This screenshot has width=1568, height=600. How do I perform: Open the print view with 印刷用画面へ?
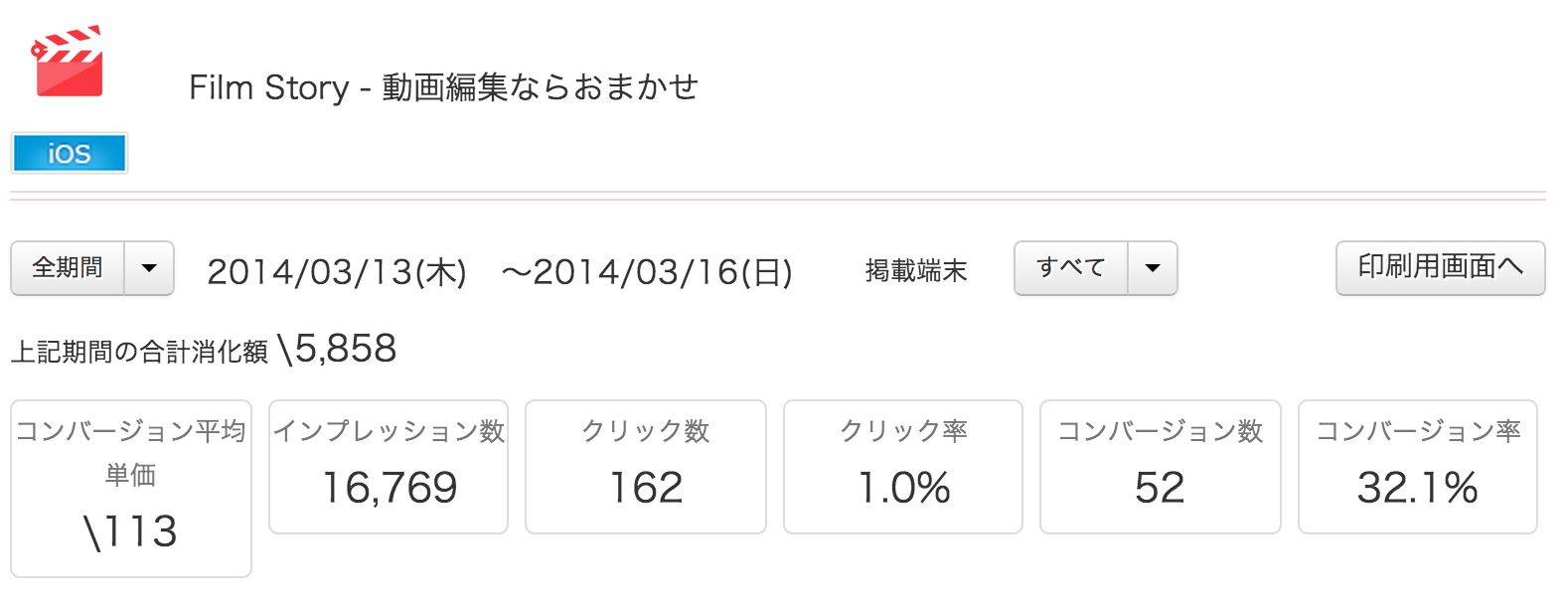point(1440,268)
